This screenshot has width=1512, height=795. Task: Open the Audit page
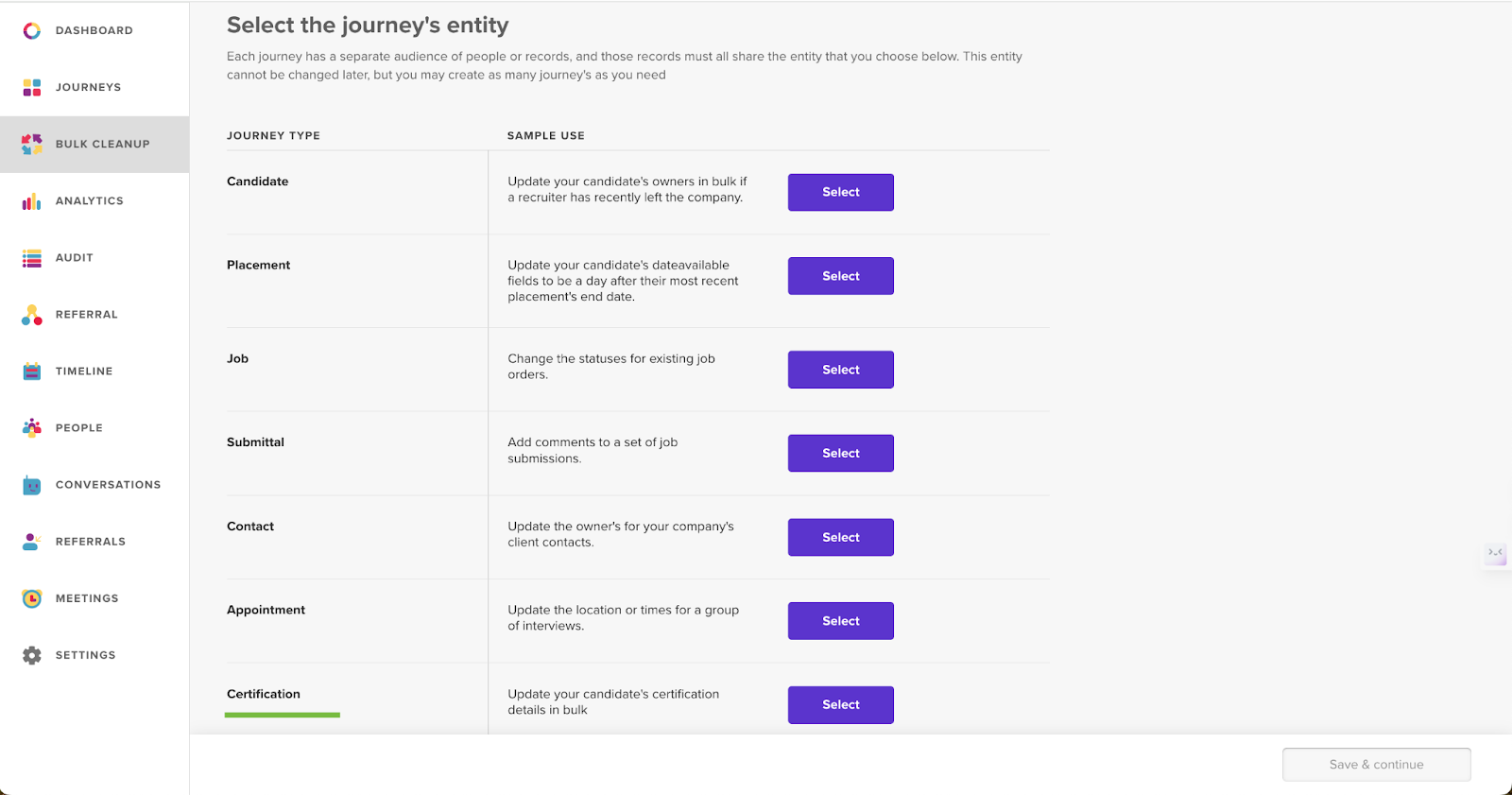coord(94,257)
